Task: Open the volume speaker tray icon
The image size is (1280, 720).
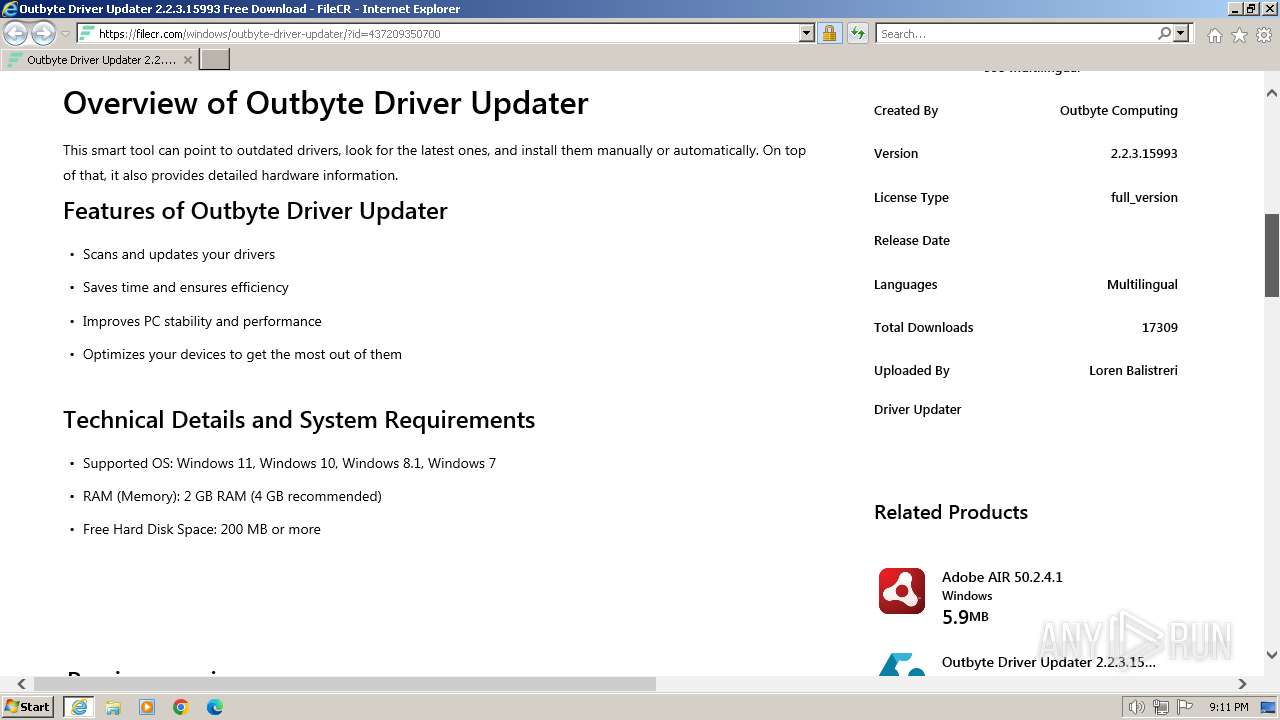Action: tap(1137, 707)
